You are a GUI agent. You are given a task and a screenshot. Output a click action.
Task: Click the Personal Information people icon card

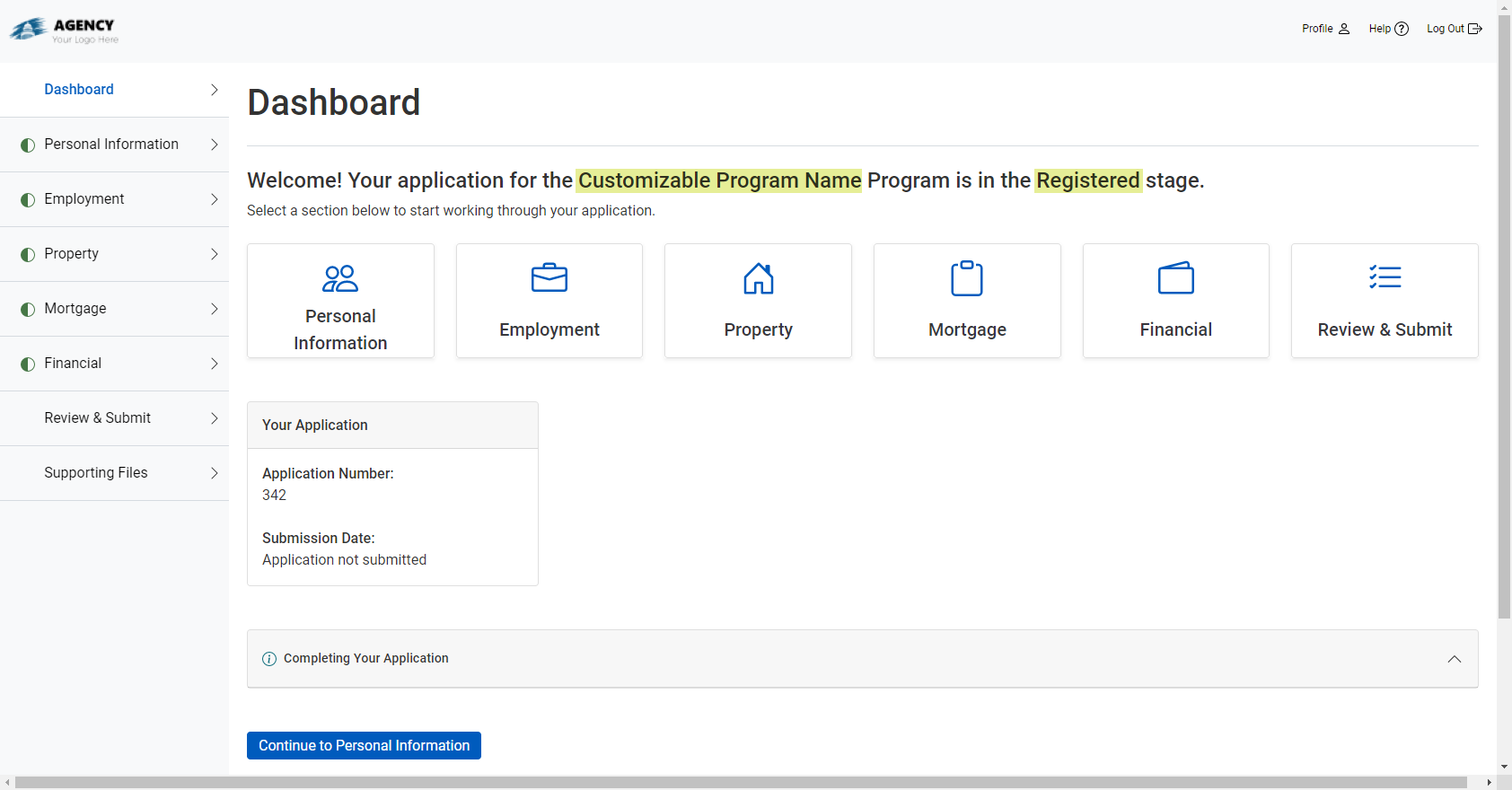coord(340,279)
